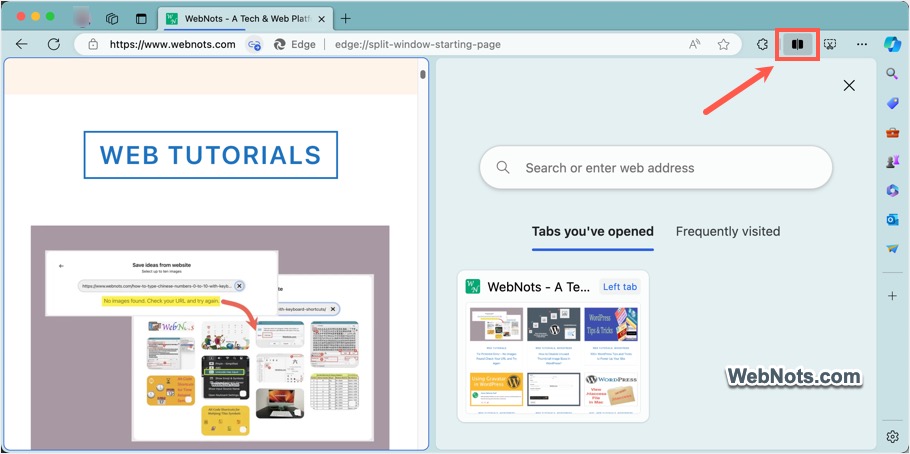Open the Extensions puzzle icon
This screenshot has height=454, width=910.
763,44
